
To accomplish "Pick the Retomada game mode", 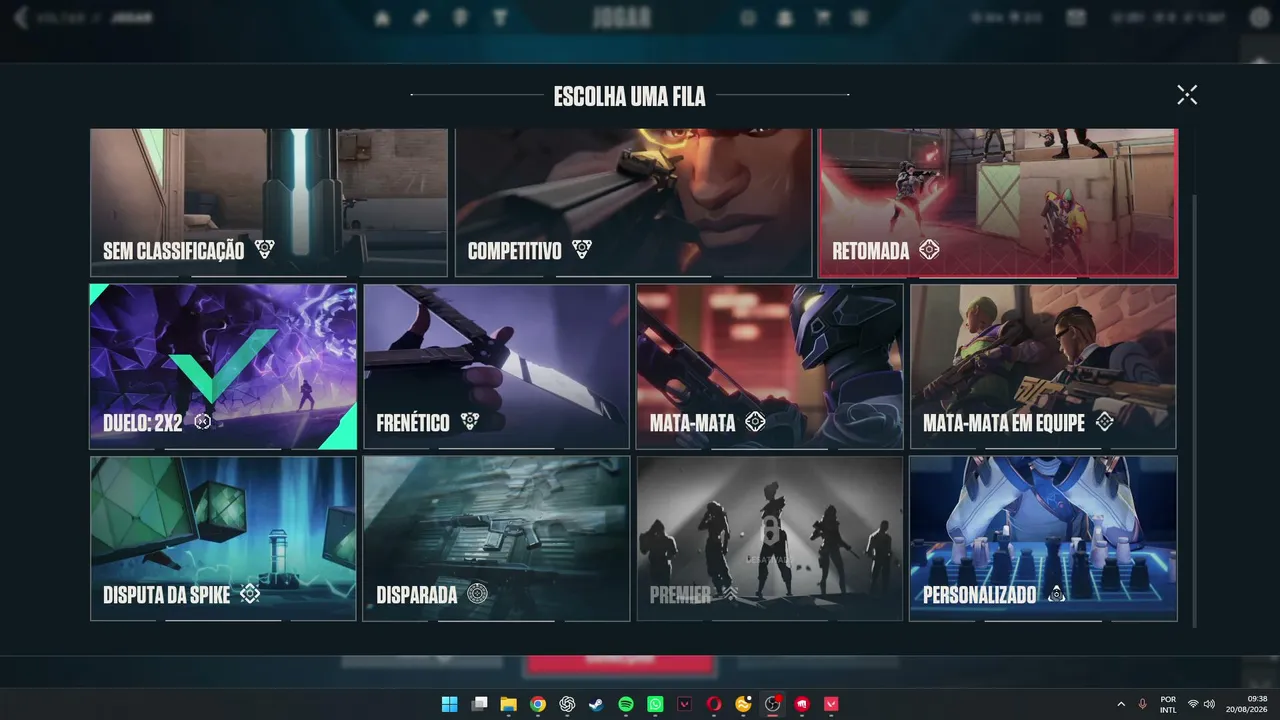I will [x=998, y=203].
